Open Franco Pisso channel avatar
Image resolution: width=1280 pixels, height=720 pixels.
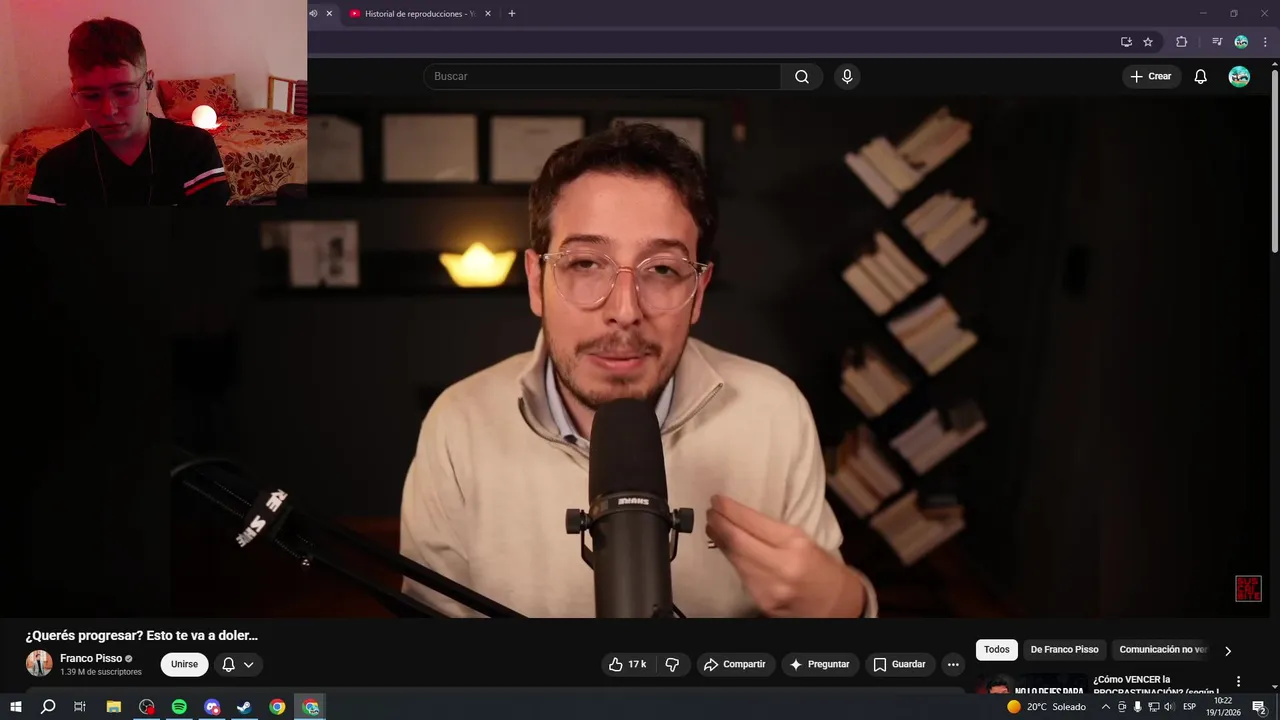pyautogui.click(x=39, y=663)
